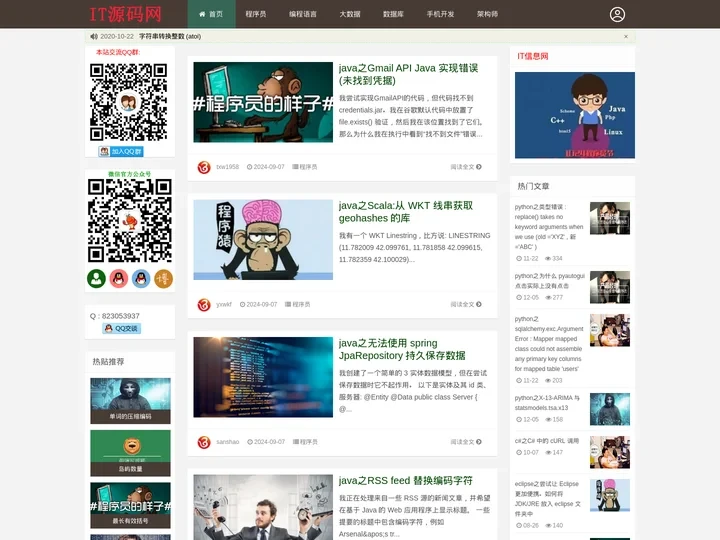Click the QQ交谈 button
The width and height of the screenshot is (720, 540).
[x=122, y=328]
